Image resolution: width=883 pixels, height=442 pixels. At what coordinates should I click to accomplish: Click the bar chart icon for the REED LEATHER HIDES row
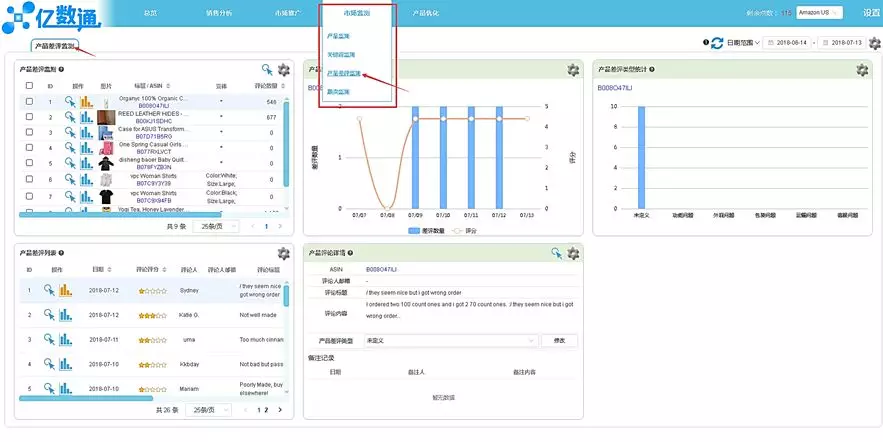click(86, 117)
